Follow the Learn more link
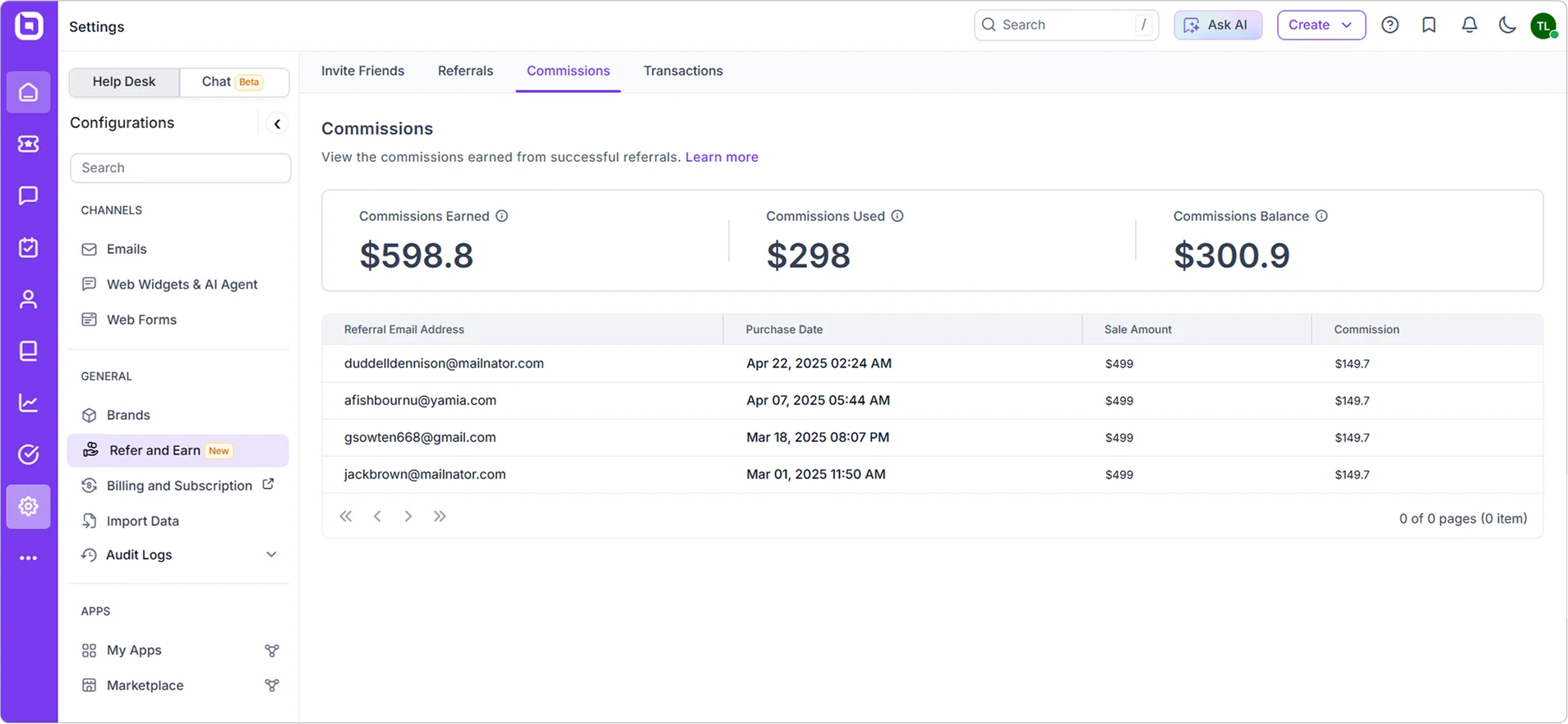Screen dimensions: 1568x724 coord(722,157)
